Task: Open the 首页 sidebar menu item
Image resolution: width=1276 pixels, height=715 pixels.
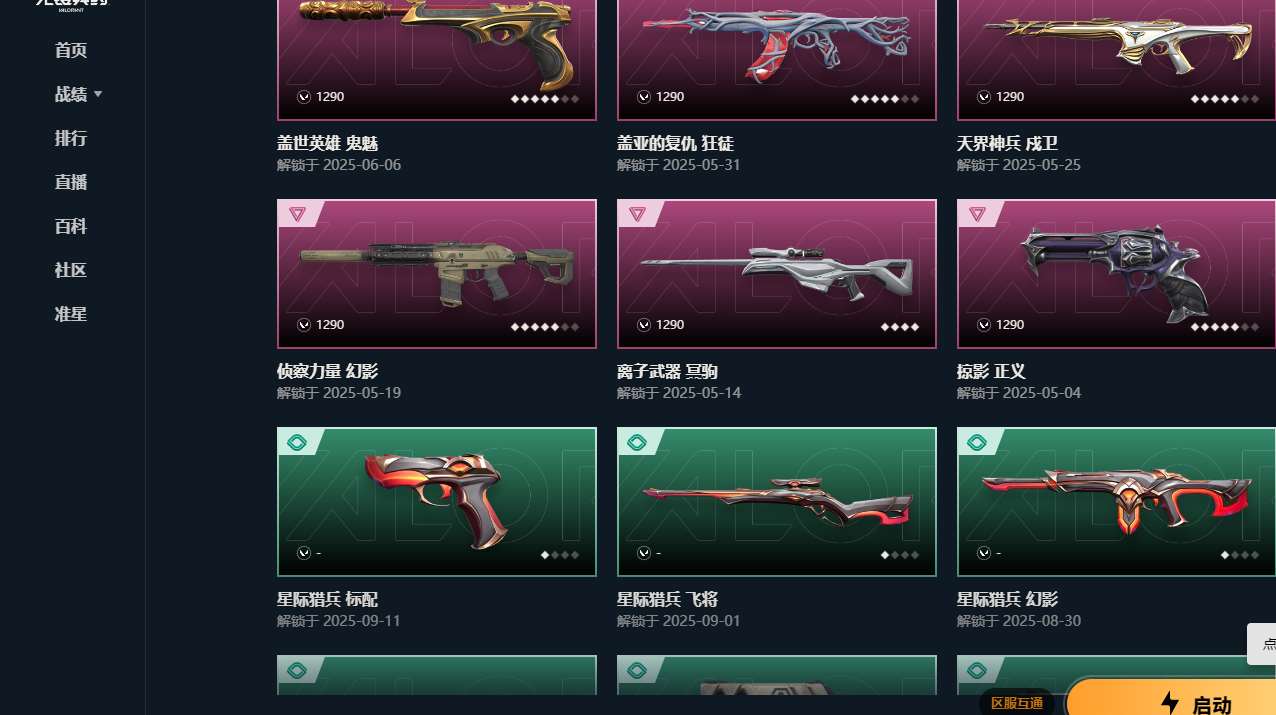Action: coord(71,50)
